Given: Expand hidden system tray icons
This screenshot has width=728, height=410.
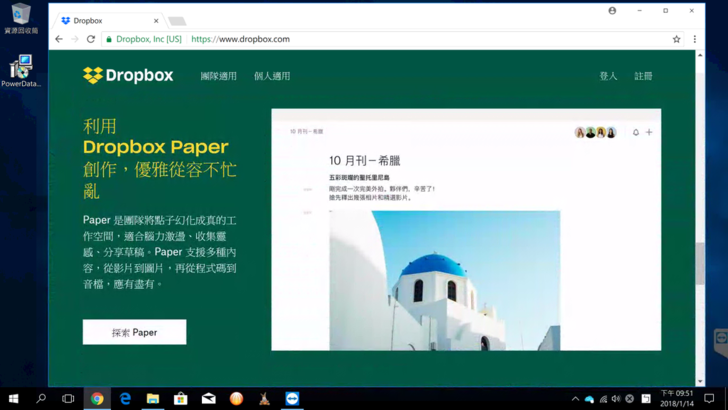Looking at the screenshot, I should [x=575, y=398].
